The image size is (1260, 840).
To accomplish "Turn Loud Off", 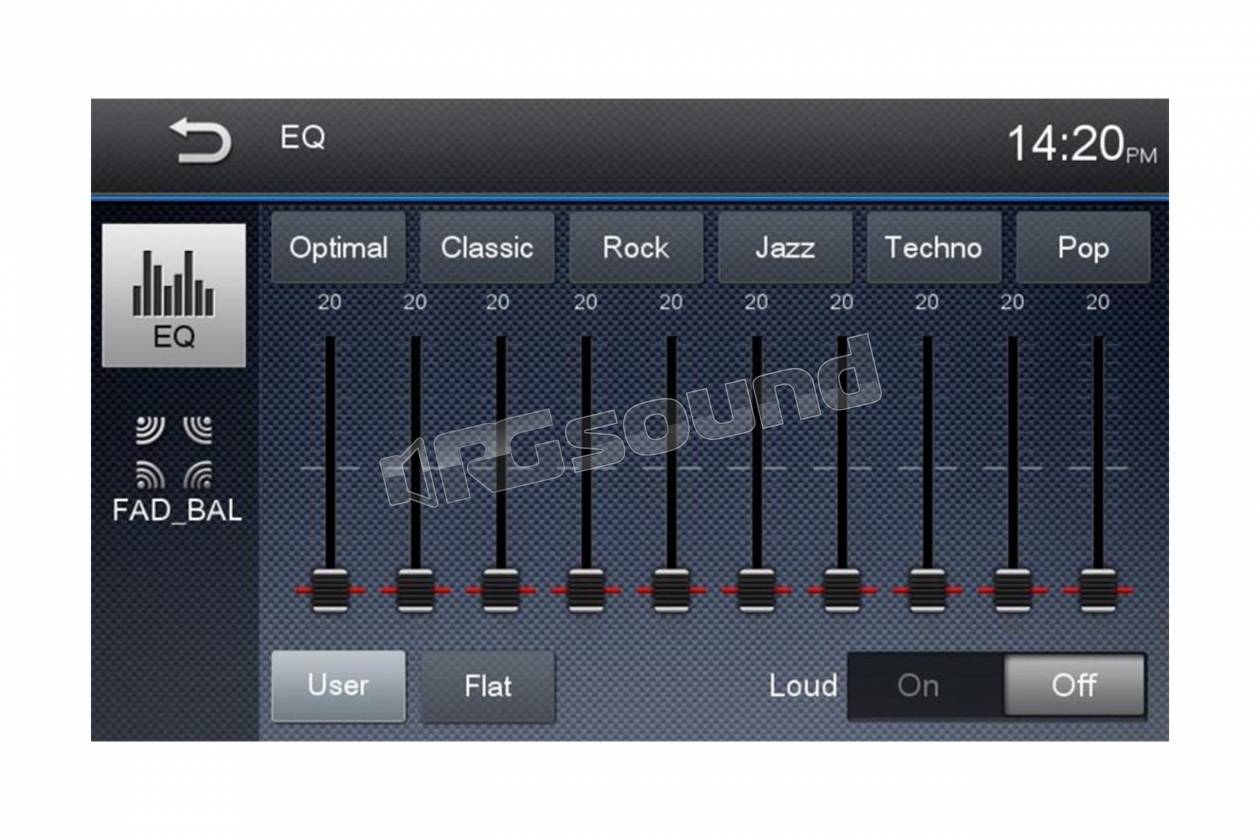I will 1074,686.
